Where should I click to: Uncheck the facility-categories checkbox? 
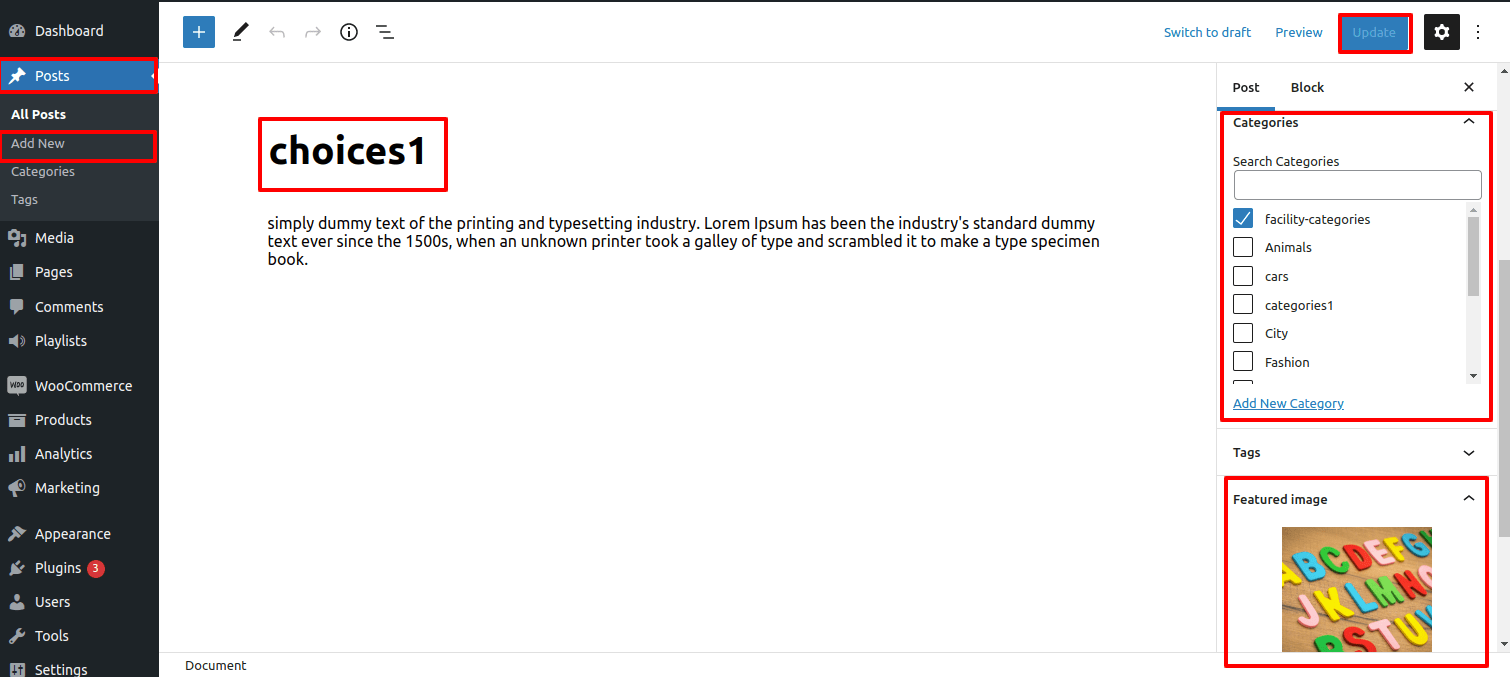(1243, 219)
